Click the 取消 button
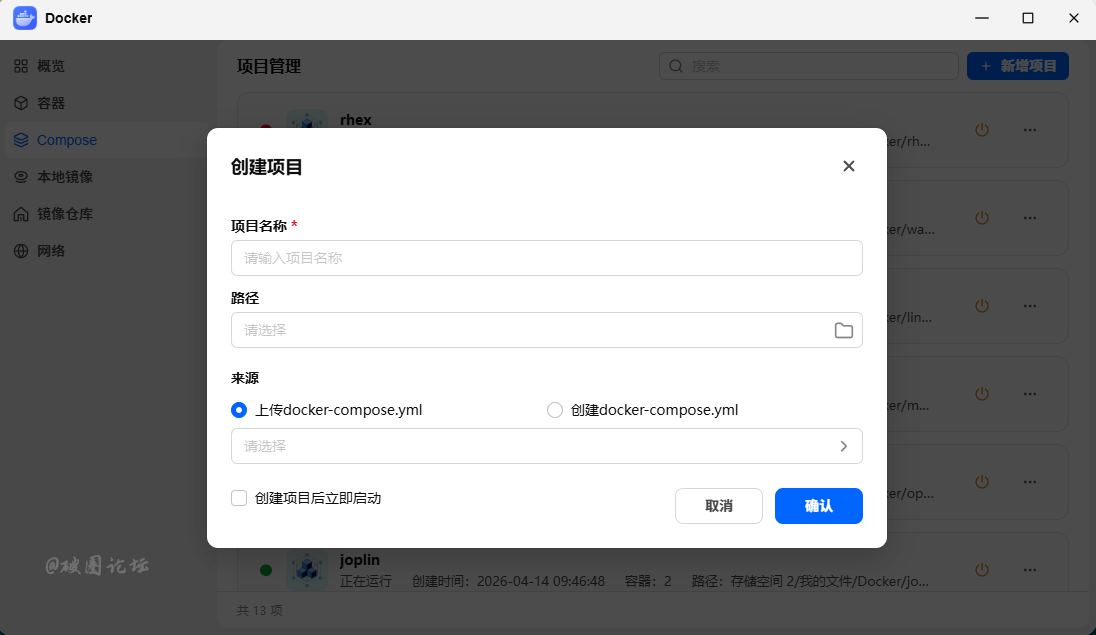 coord(719,506)
